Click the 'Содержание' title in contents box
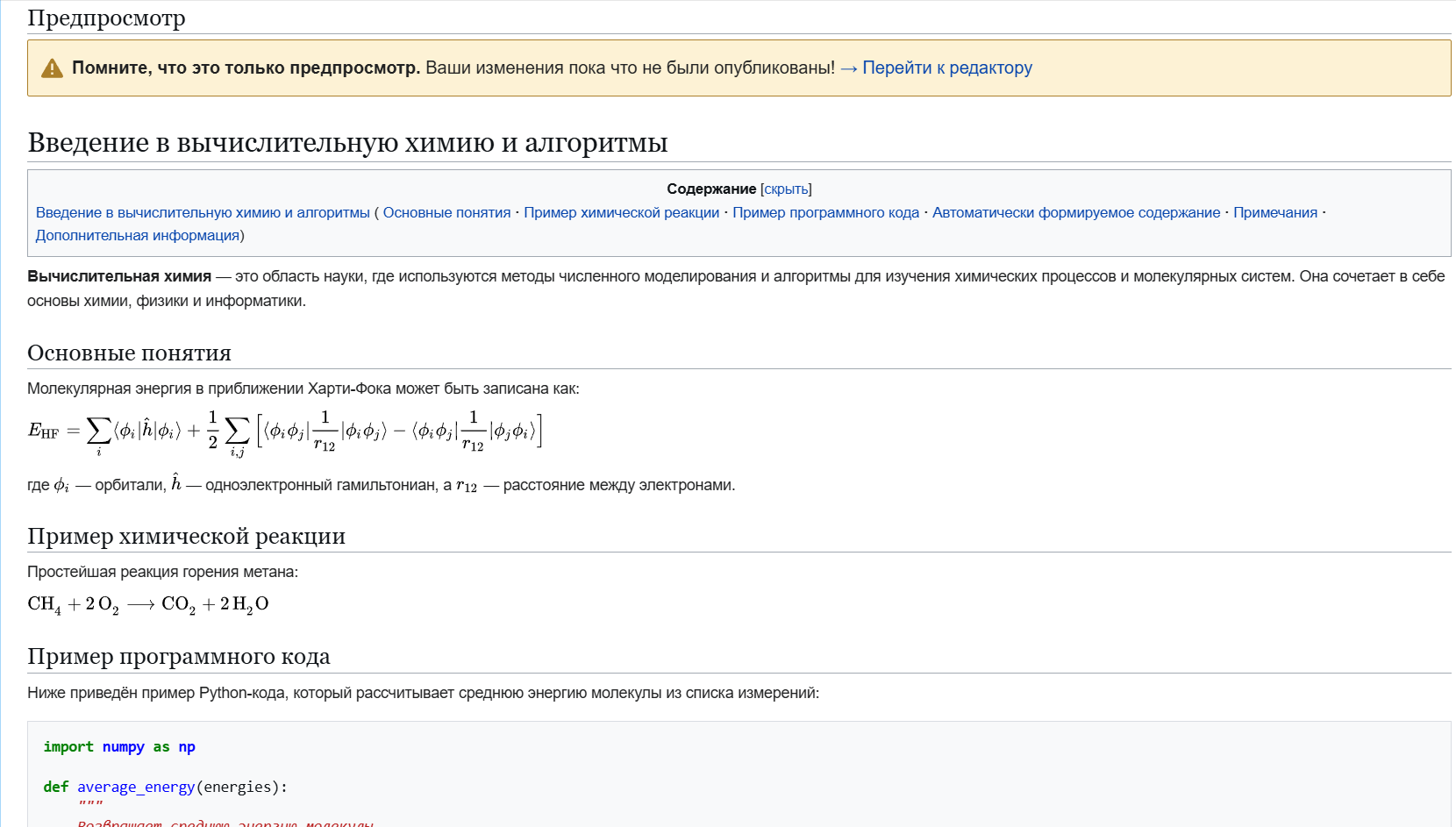 pos(710,189)
